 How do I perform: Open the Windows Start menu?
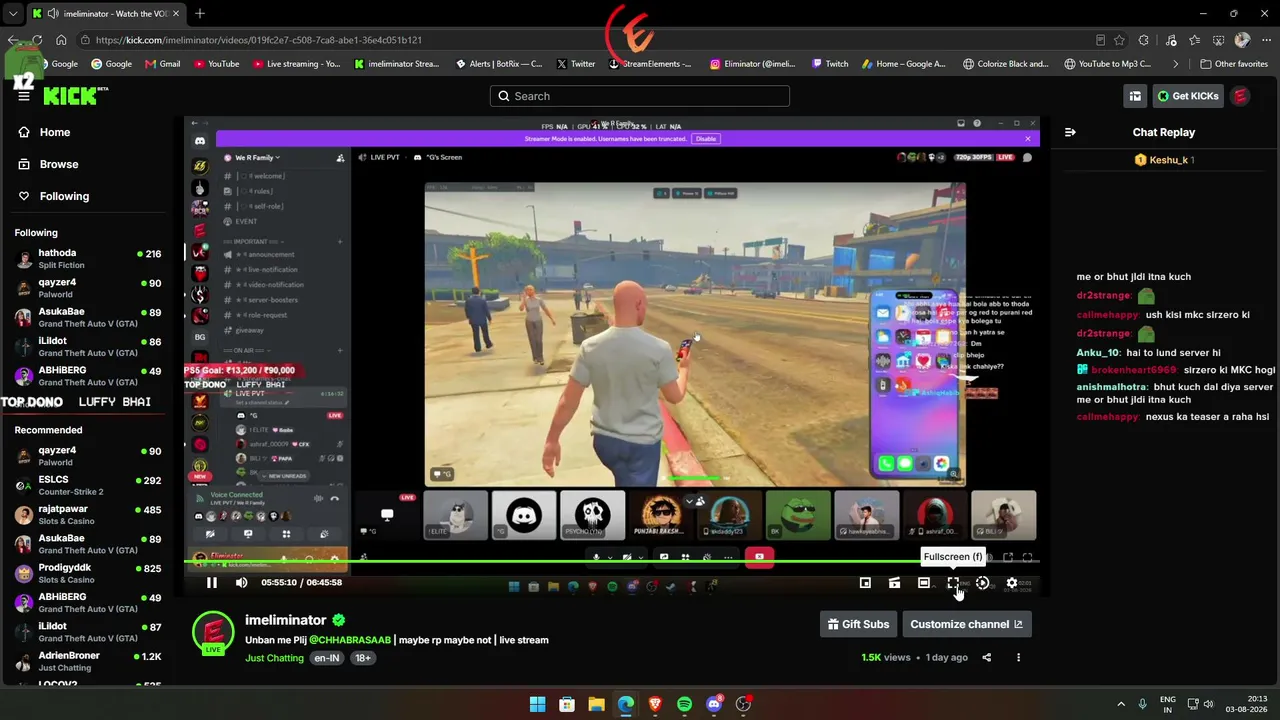[537, 704]
